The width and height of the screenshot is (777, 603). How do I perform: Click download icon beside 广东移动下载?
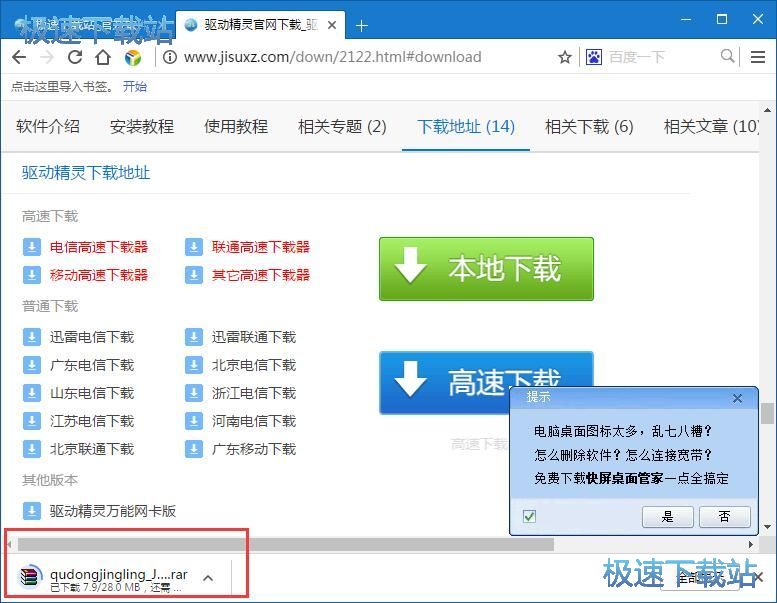tap(194, 449)
